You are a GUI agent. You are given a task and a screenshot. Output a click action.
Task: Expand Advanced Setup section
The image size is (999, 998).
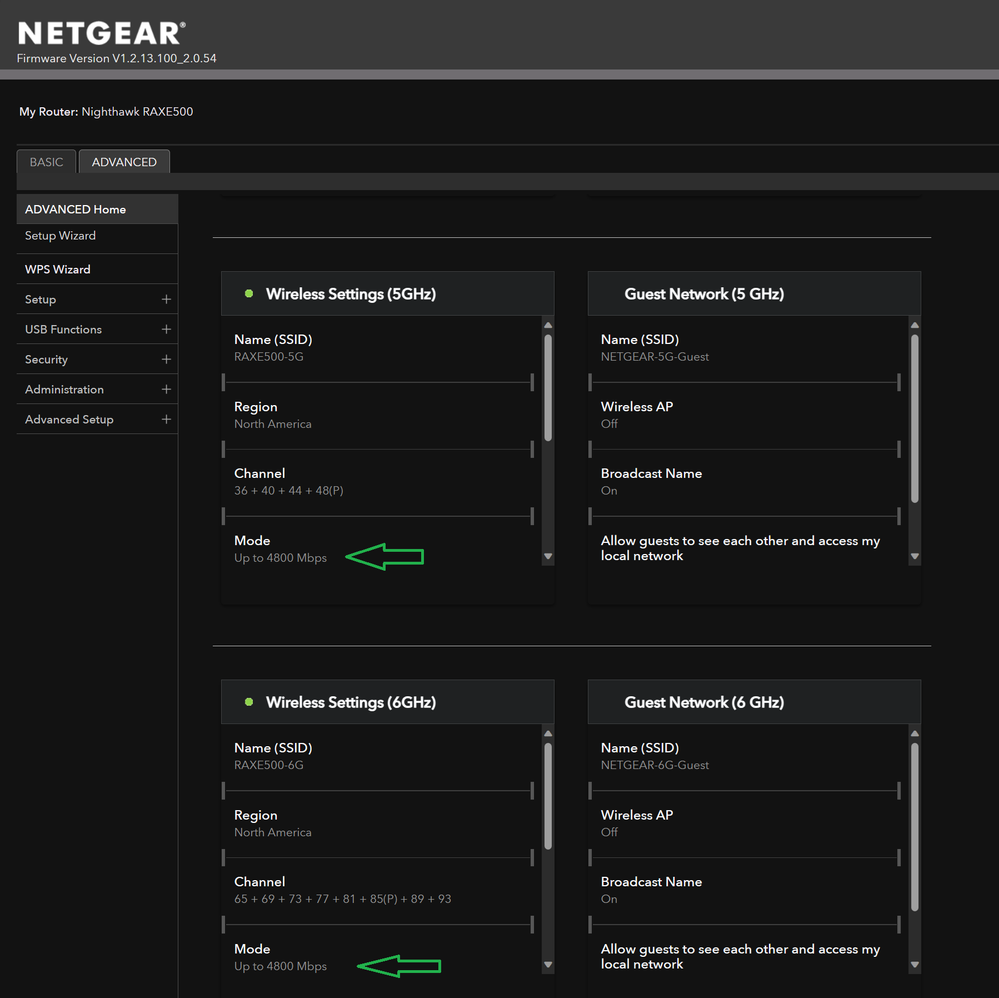point(166,419)
